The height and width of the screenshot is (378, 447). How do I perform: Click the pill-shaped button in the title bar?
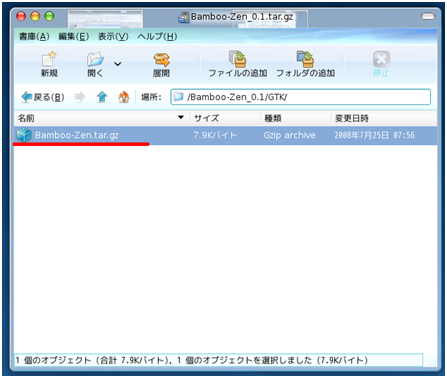[x=428, y=16]
